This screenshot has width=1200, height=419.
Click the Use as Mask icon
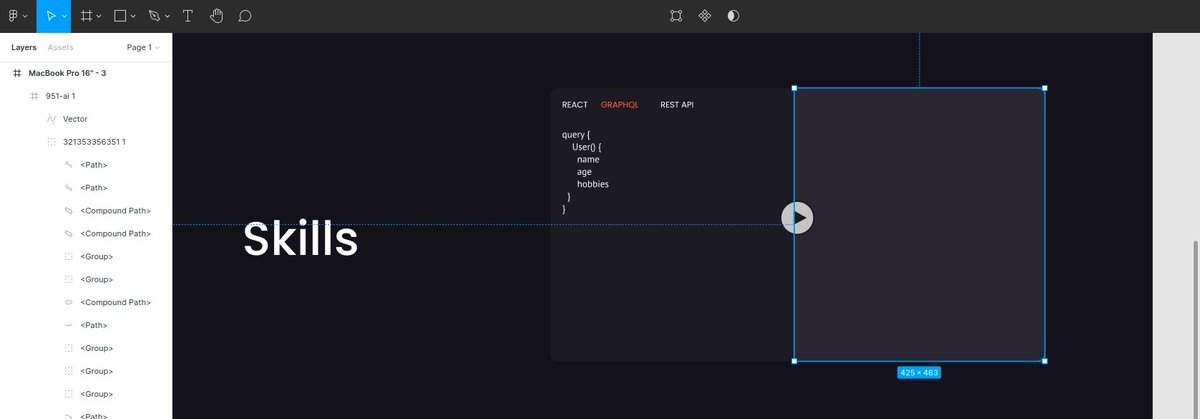[x=733, y=16]
